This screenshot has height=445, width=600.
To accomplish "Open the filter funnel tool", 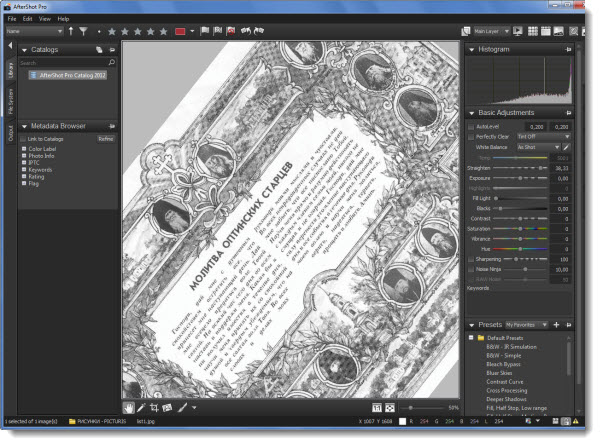I will pos(83,31).
